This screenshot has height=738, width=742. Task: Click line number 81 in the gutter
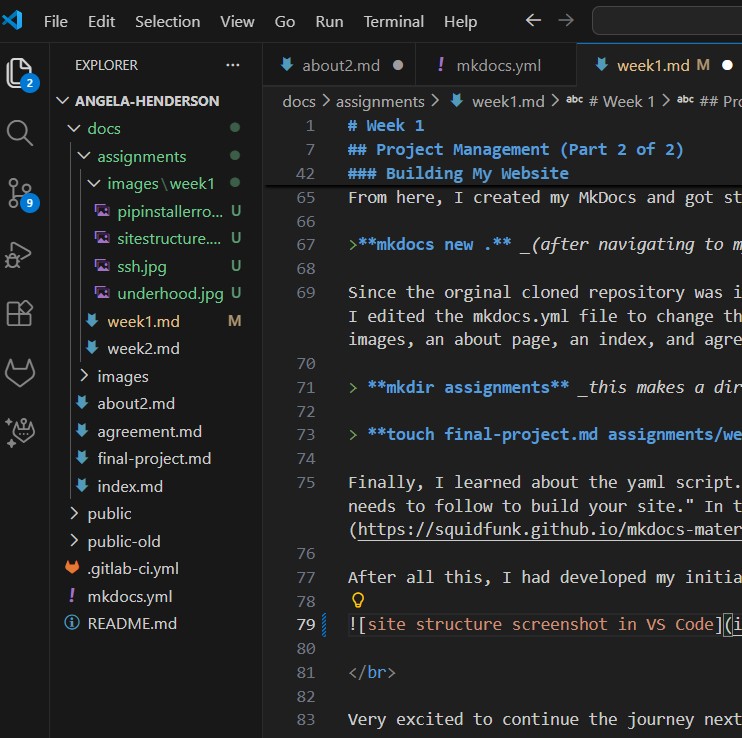[306, 672]
